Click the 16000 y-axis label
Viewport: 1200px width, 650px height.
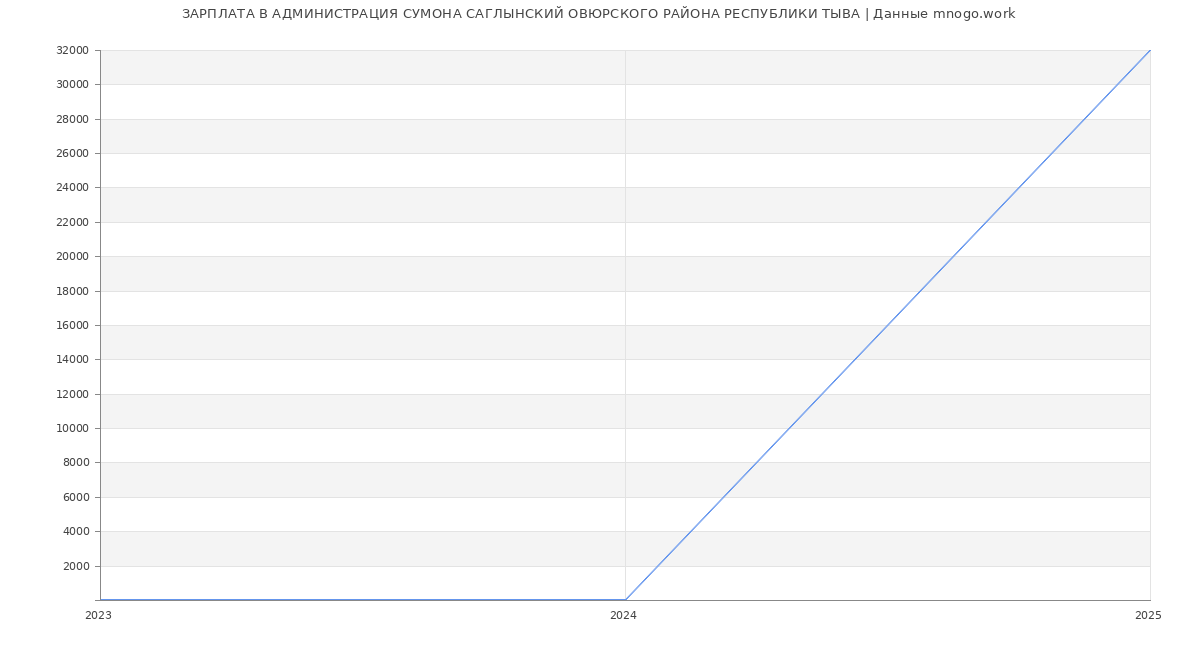pyautogui.click(x=72, y=325)
